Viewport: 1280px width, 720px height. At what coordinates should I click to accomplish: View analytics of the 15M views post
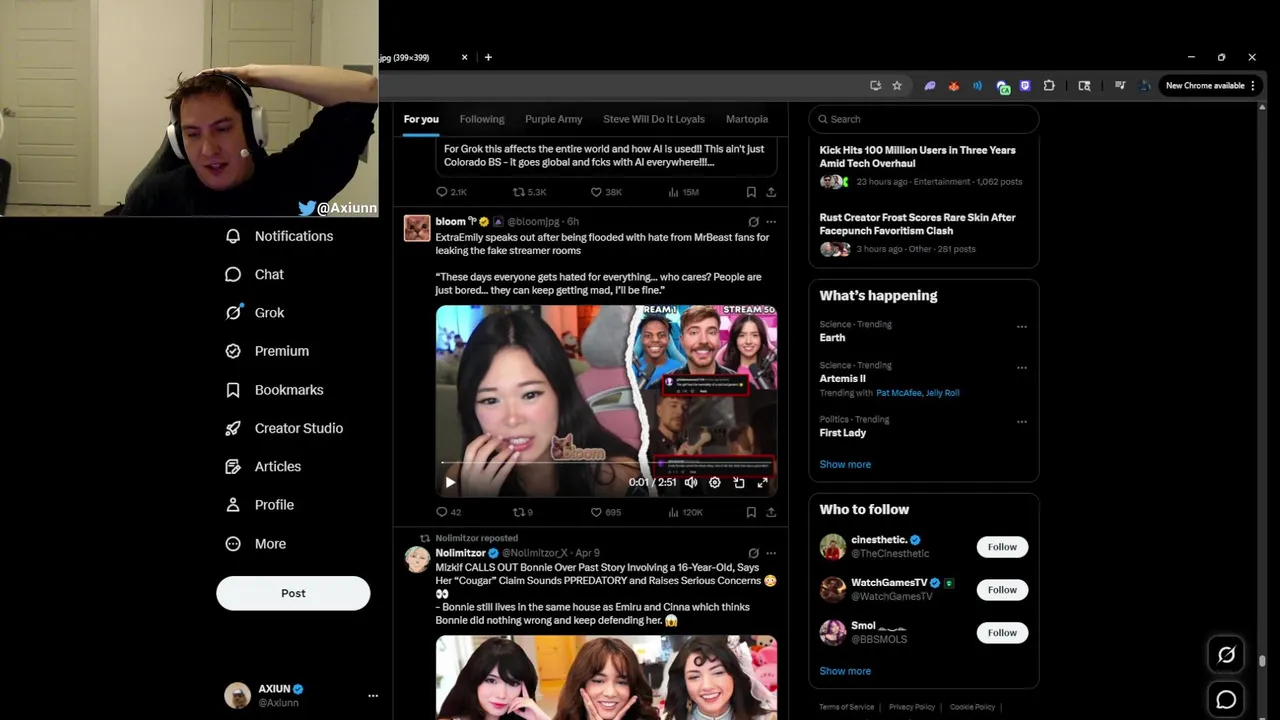(x=683, y=192)
